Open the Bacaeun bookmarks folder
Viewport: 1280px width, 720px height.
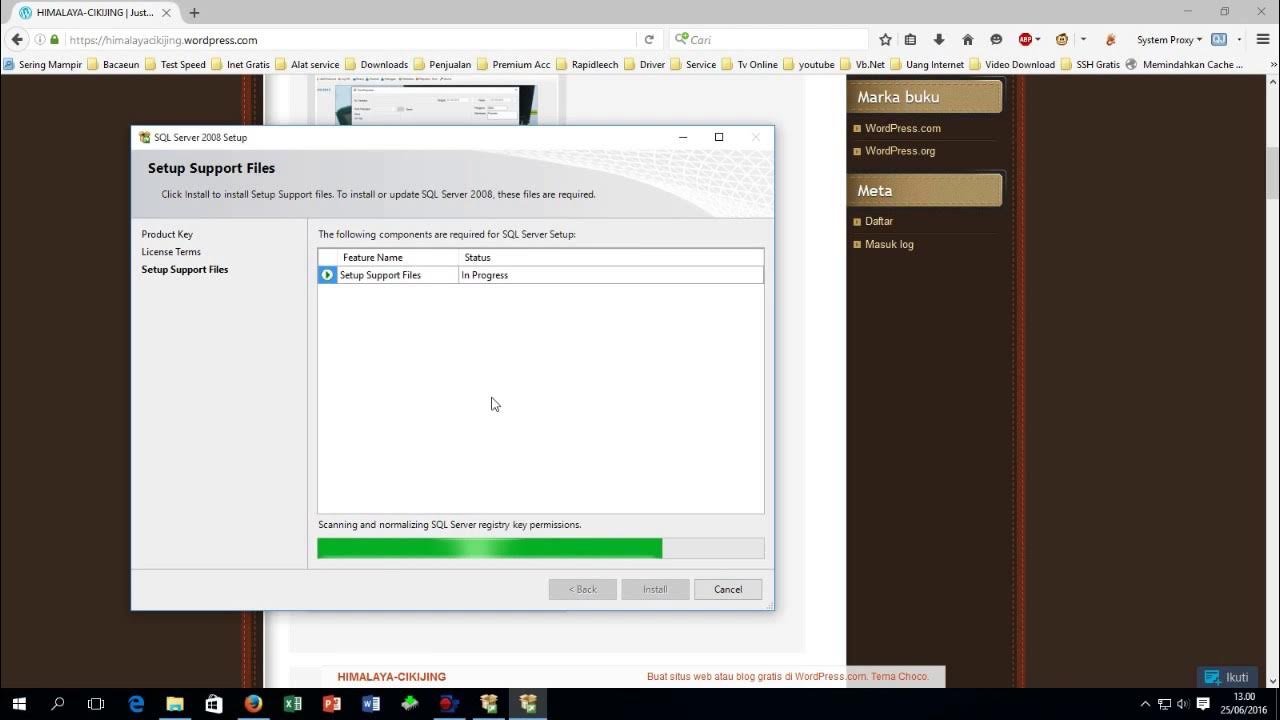coord(113,64)
